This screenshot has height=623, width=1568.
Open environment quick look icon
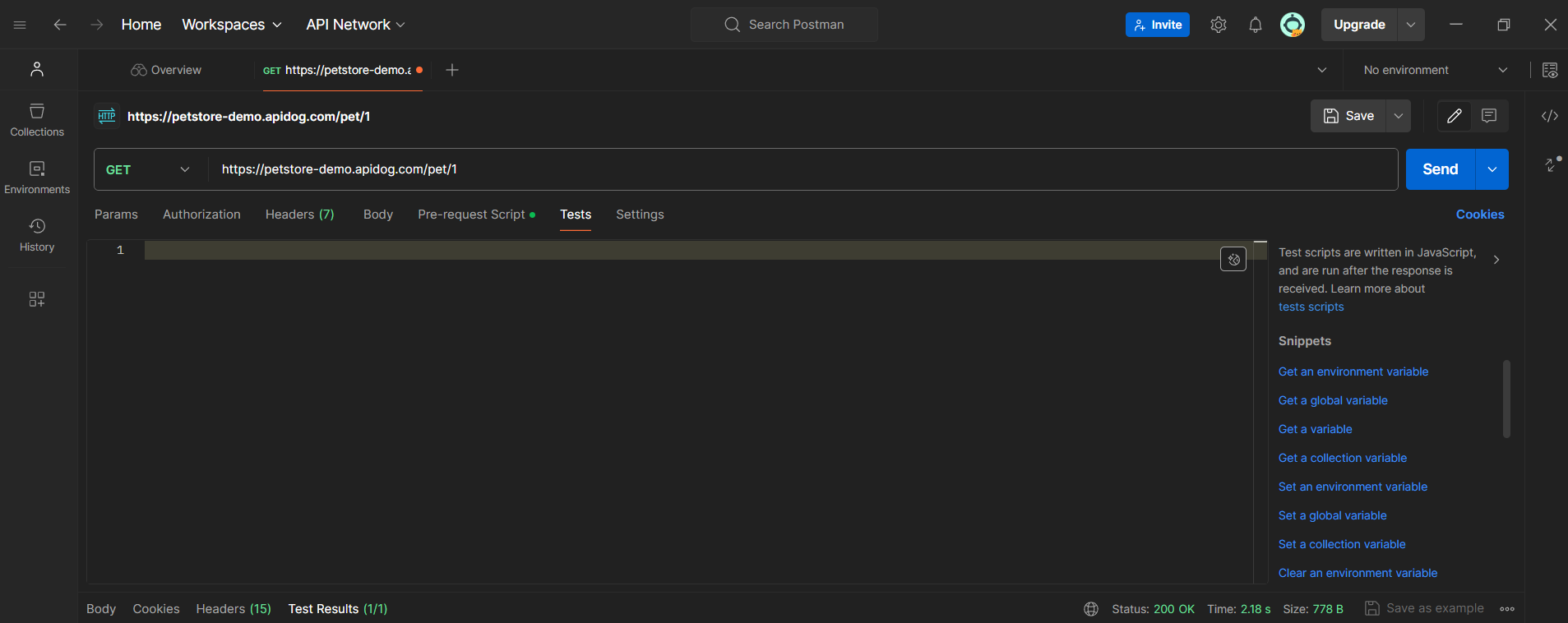coord(1550,70)
